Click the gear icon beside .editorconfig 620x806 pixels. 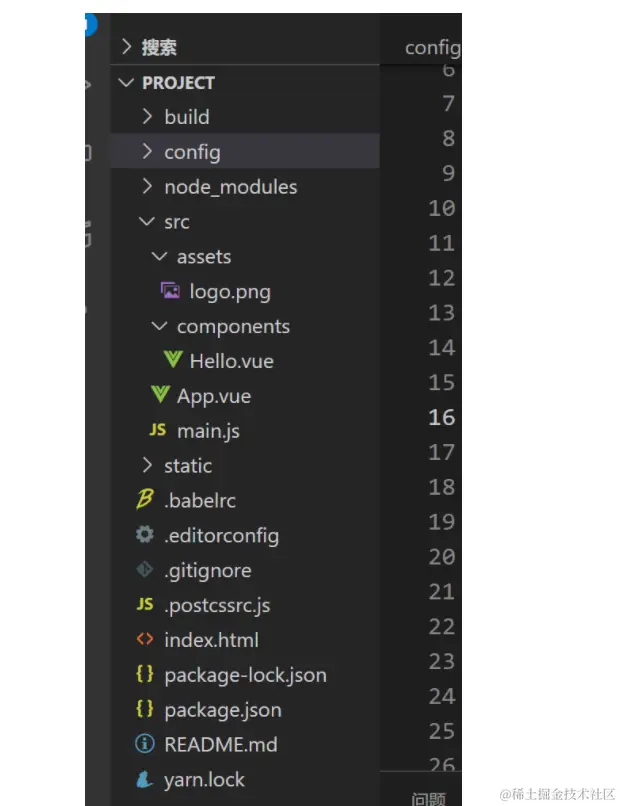145,535
